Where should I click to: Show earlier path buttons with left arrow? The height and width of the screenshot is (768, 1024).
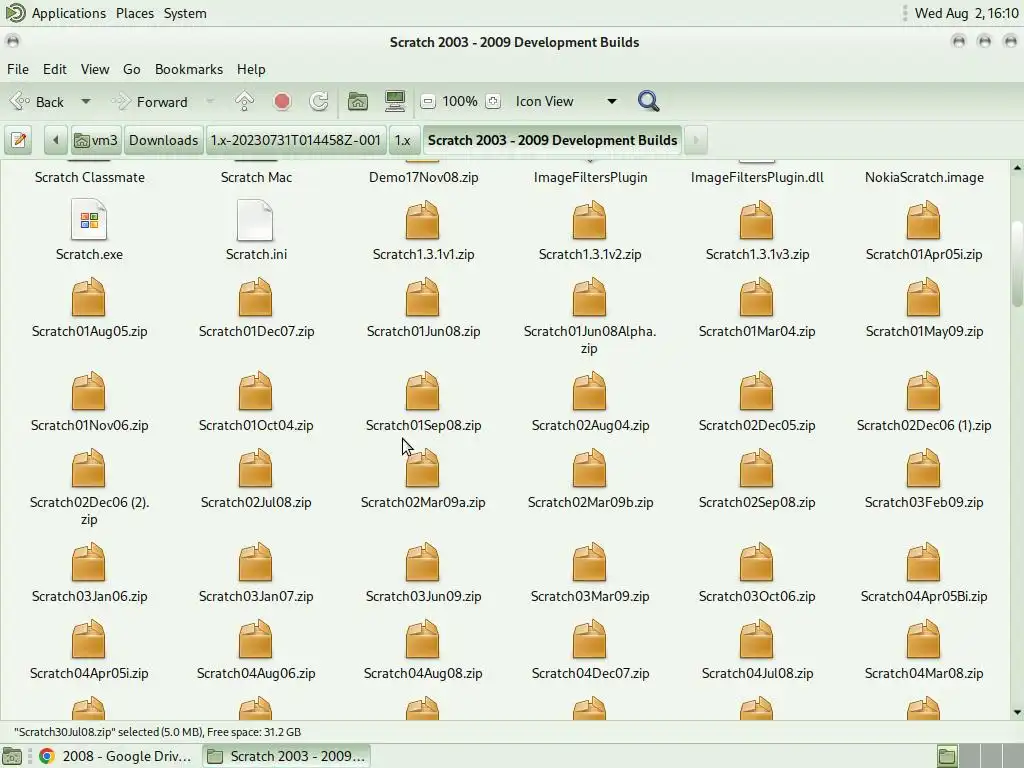56,140
